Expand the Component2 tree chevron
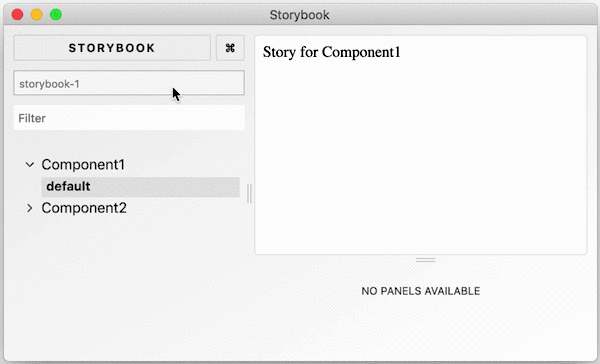Screen dimensions: 600x364 pos(30,208)
